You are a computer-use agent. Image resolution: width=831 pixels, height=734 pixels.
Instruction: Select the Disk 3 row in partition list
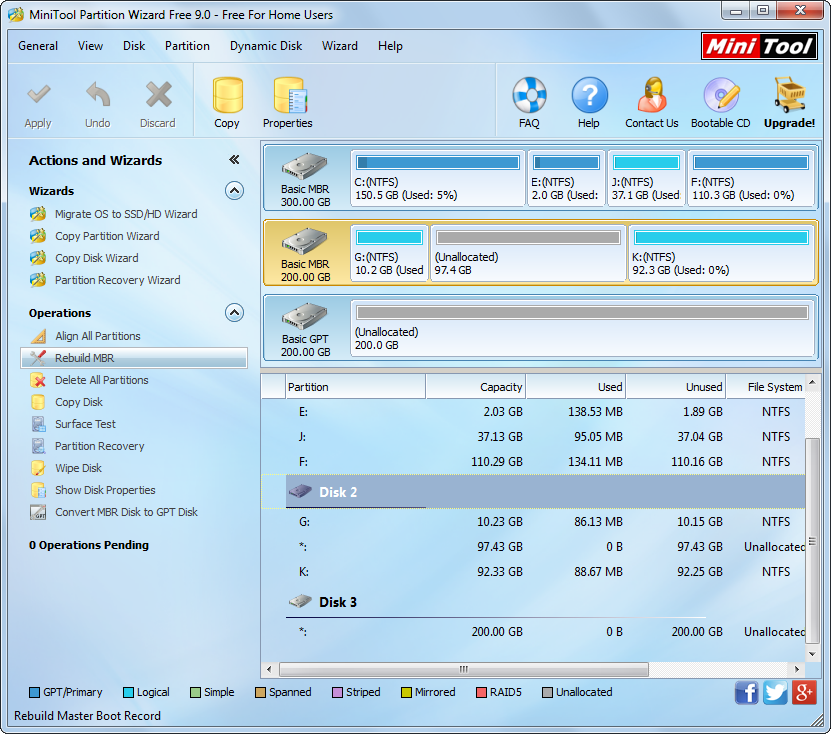point(337,602)
